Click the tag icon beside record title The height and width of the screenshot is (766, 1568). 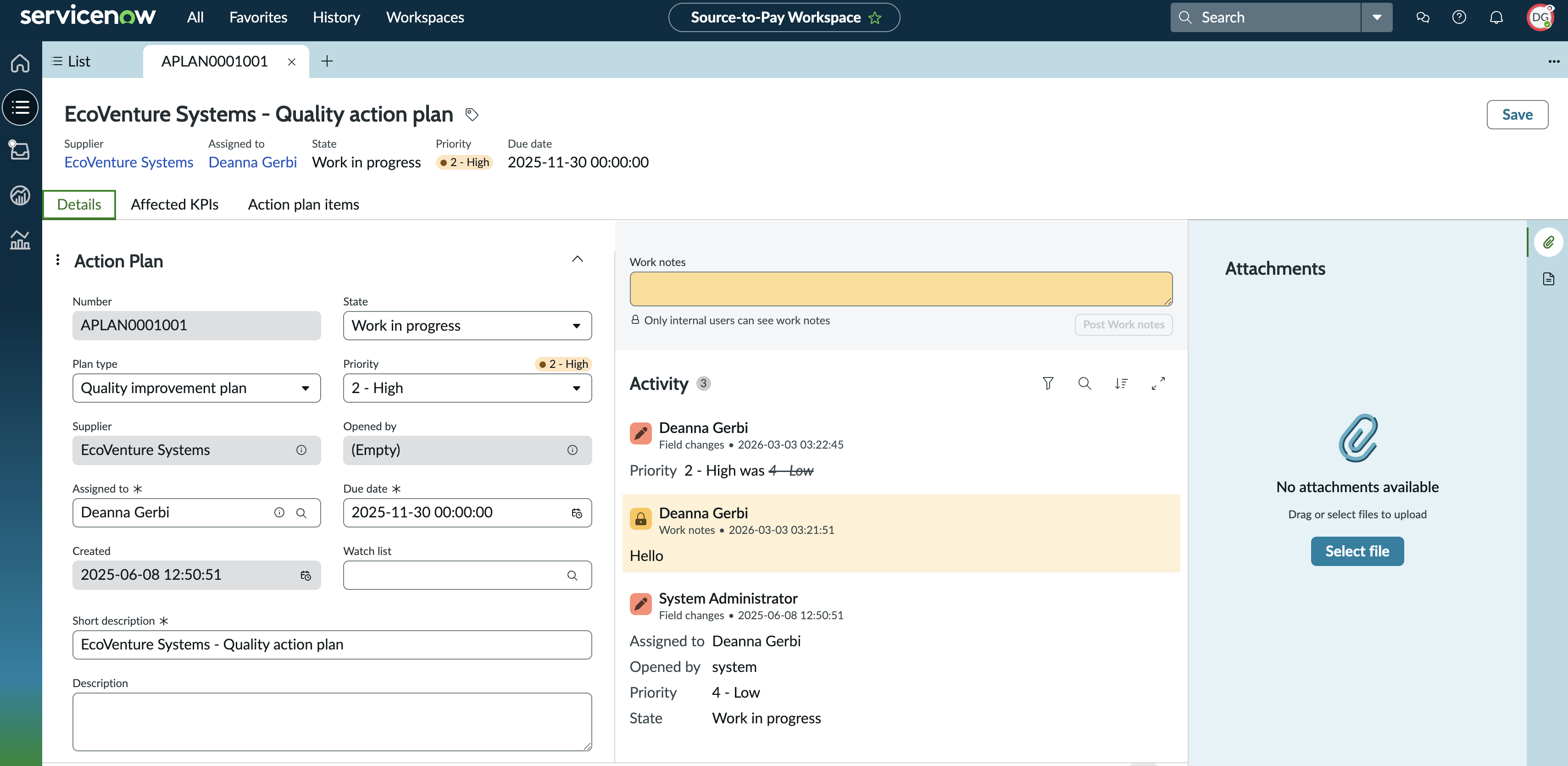(x=472, y=114)
